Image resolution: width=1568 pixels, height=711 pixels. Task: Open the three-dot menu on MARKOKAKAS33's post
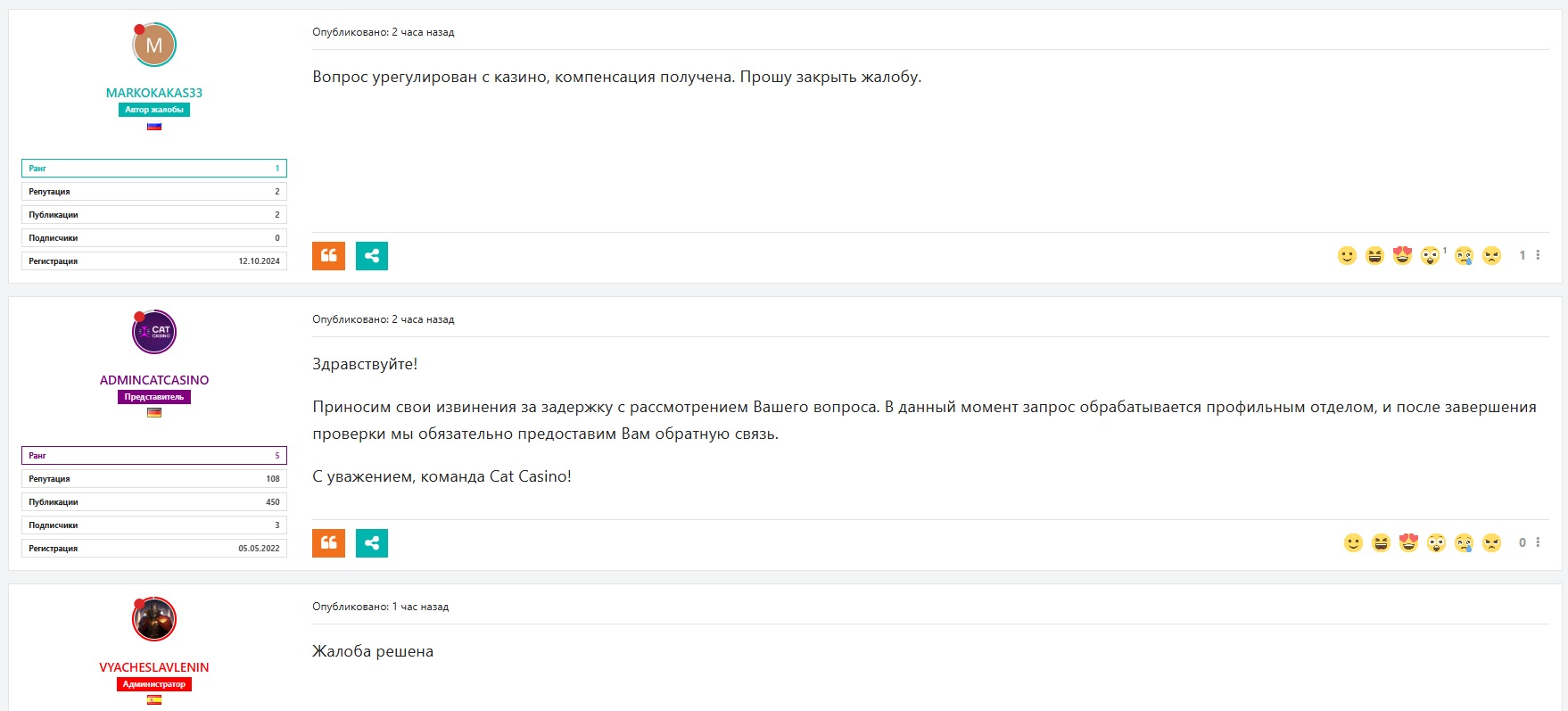tap(1538, 255)
